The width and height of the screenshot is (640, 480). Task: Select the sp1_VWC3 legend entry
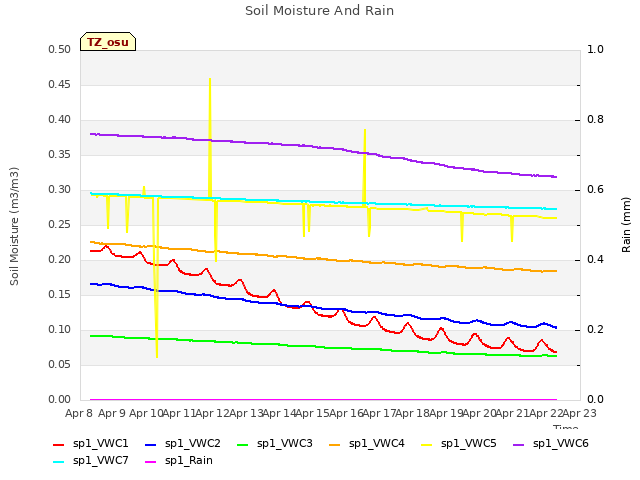pyautogui.click(x=275, y=444)
